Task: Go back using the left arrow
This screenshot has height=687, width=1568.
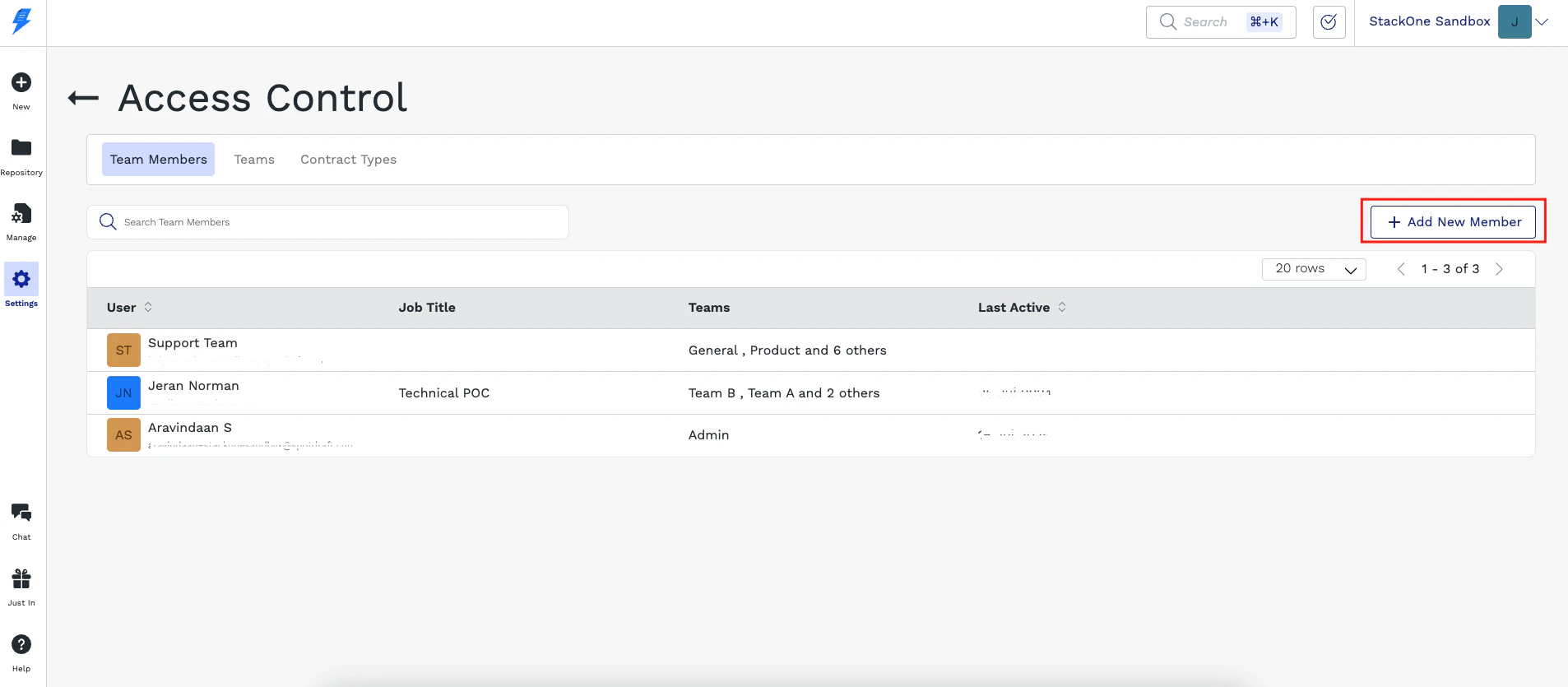Action: [83, 99]
